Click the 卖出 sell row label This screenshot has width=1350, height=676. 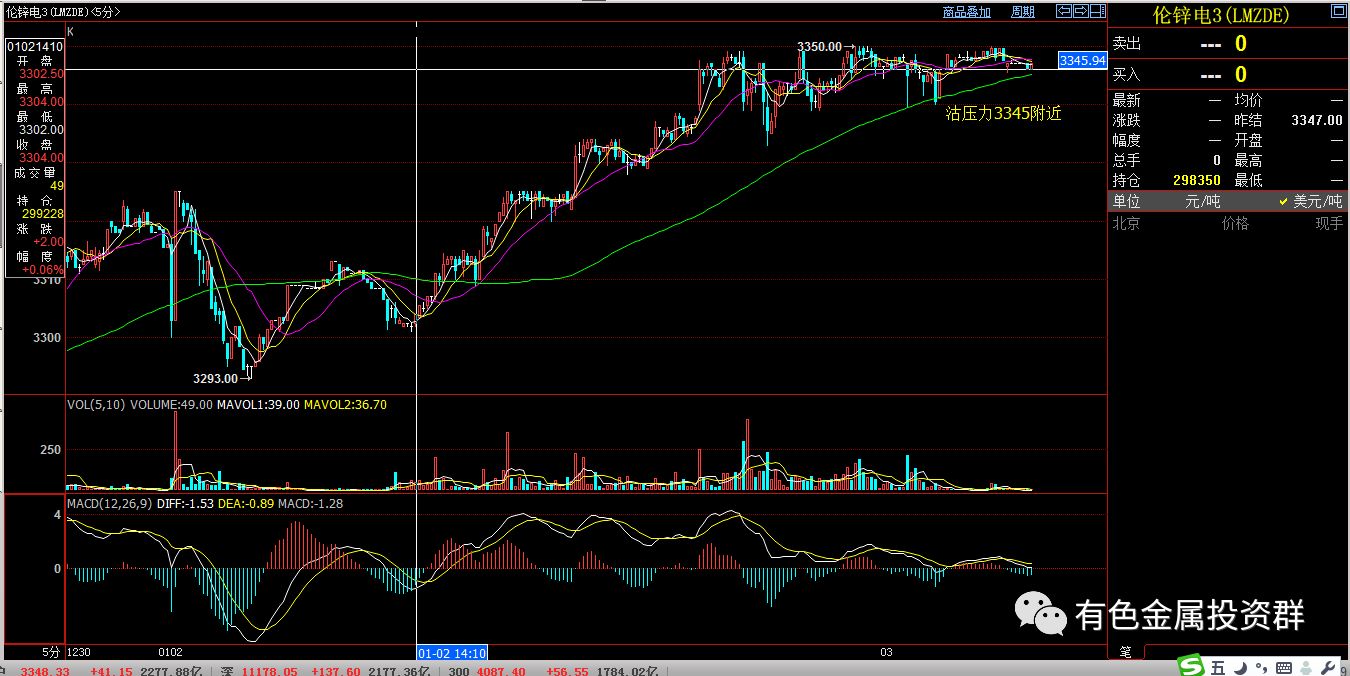coord(1127,44)
